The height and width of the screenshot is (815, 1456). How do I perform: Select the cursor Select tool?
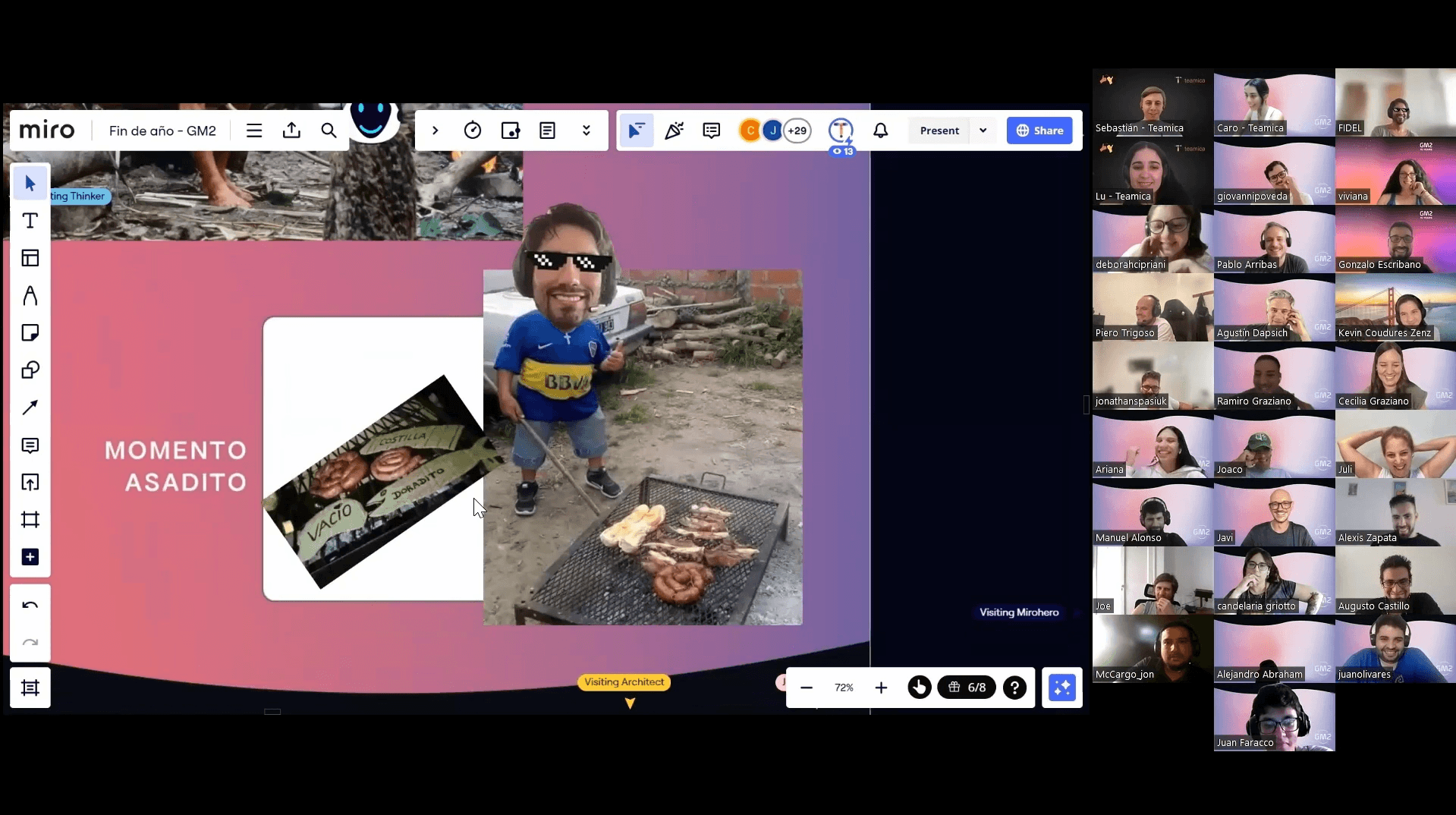coord(30,184)
